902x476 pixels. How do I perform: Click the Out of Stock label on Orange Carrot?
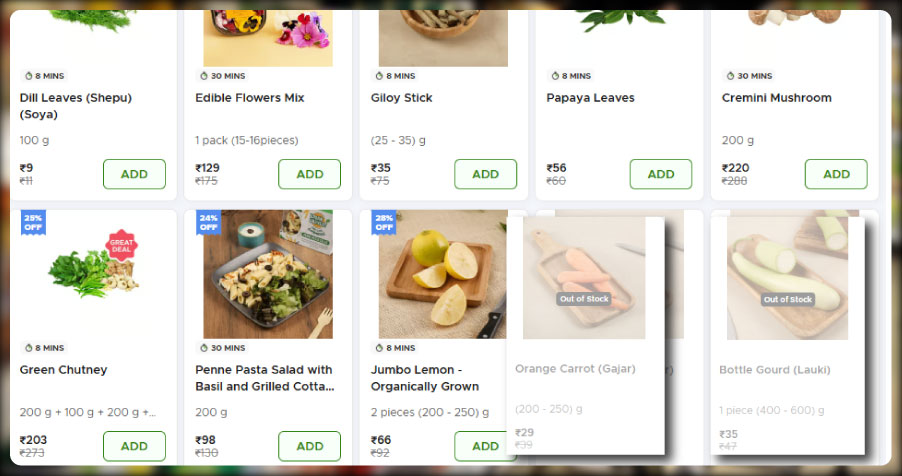click(x=584, y=299)
